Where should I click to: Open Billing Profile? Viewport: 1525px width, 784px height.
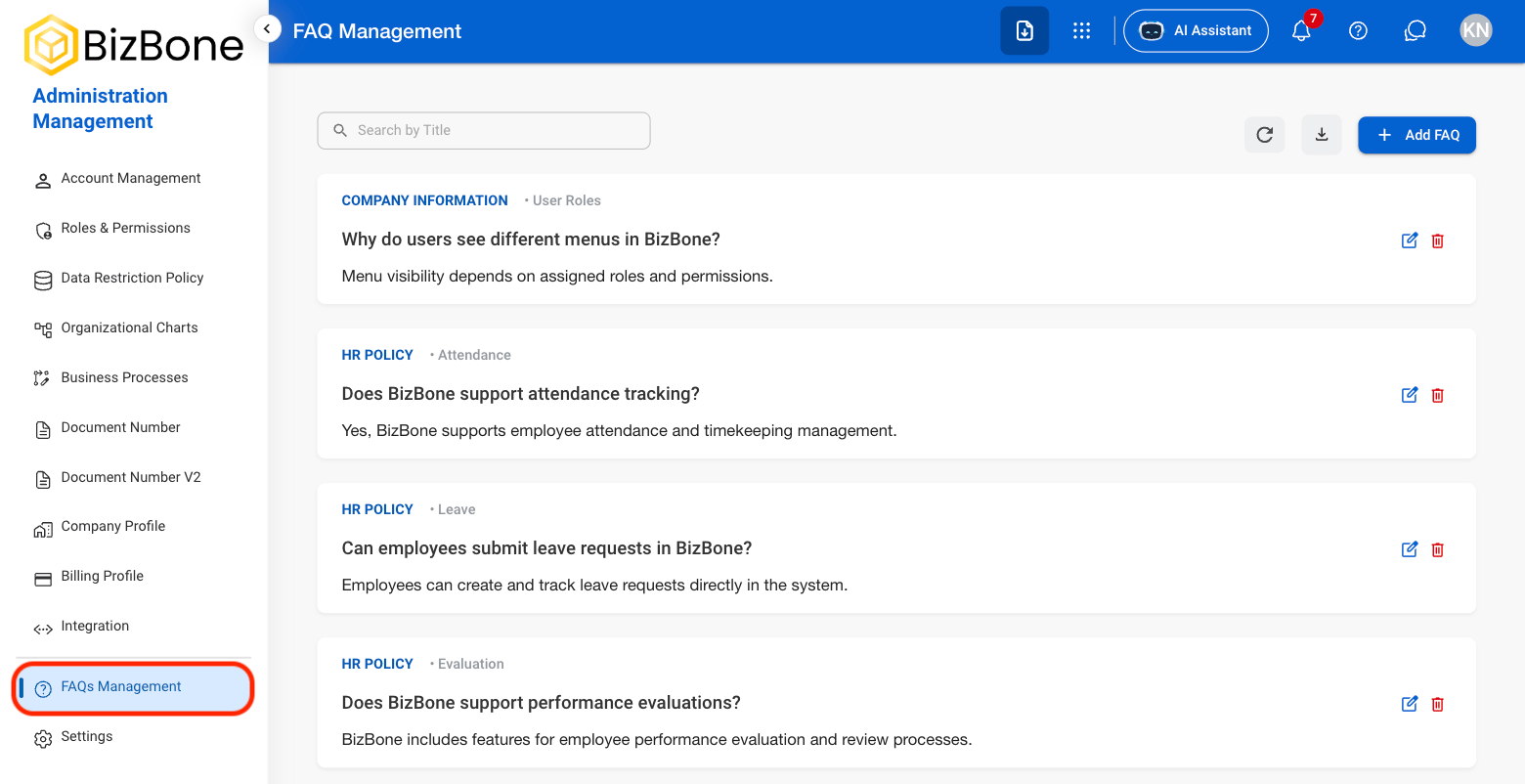pyautogui.click(x=133, y=577)
